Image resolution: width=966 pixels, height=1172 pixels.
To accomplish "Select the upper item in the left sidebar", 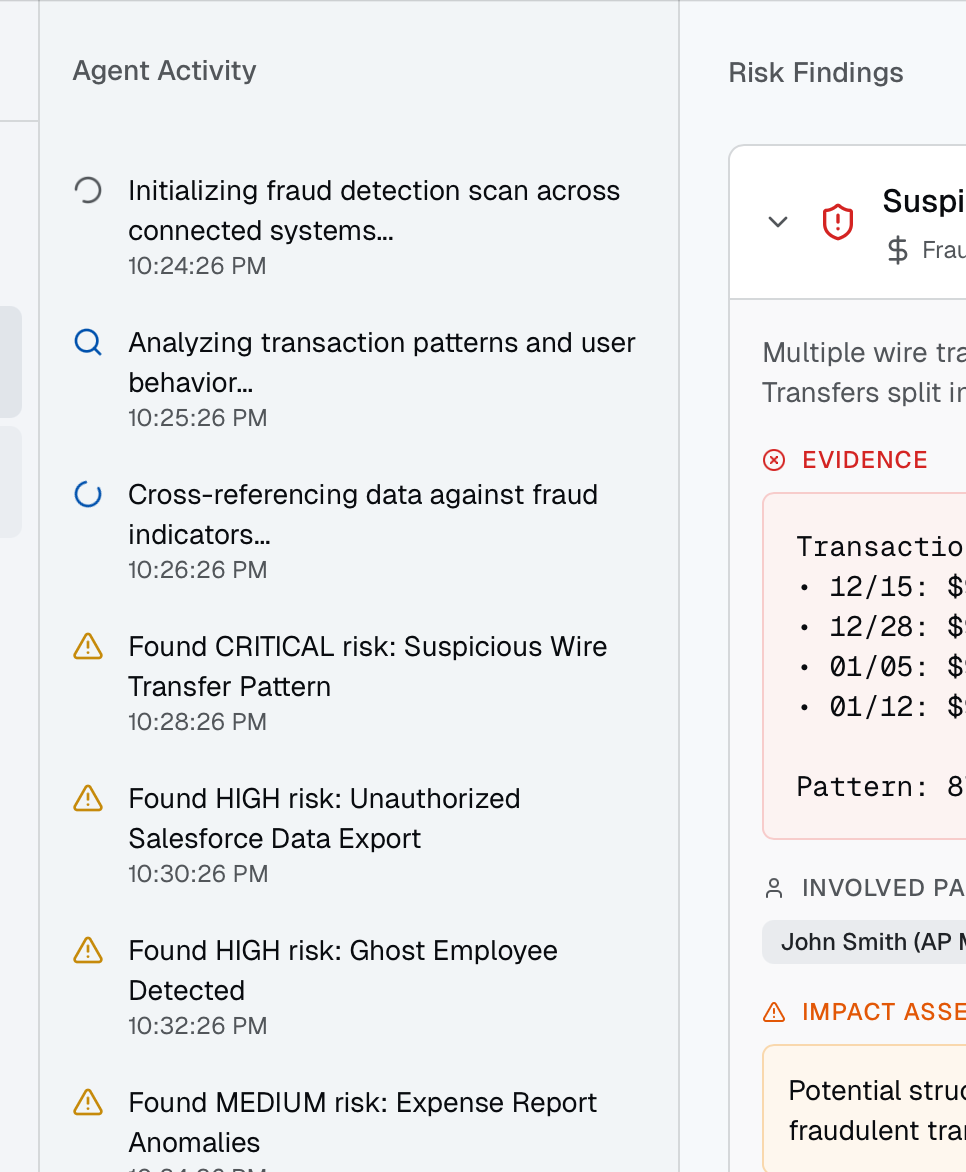I will pos(10,362).
